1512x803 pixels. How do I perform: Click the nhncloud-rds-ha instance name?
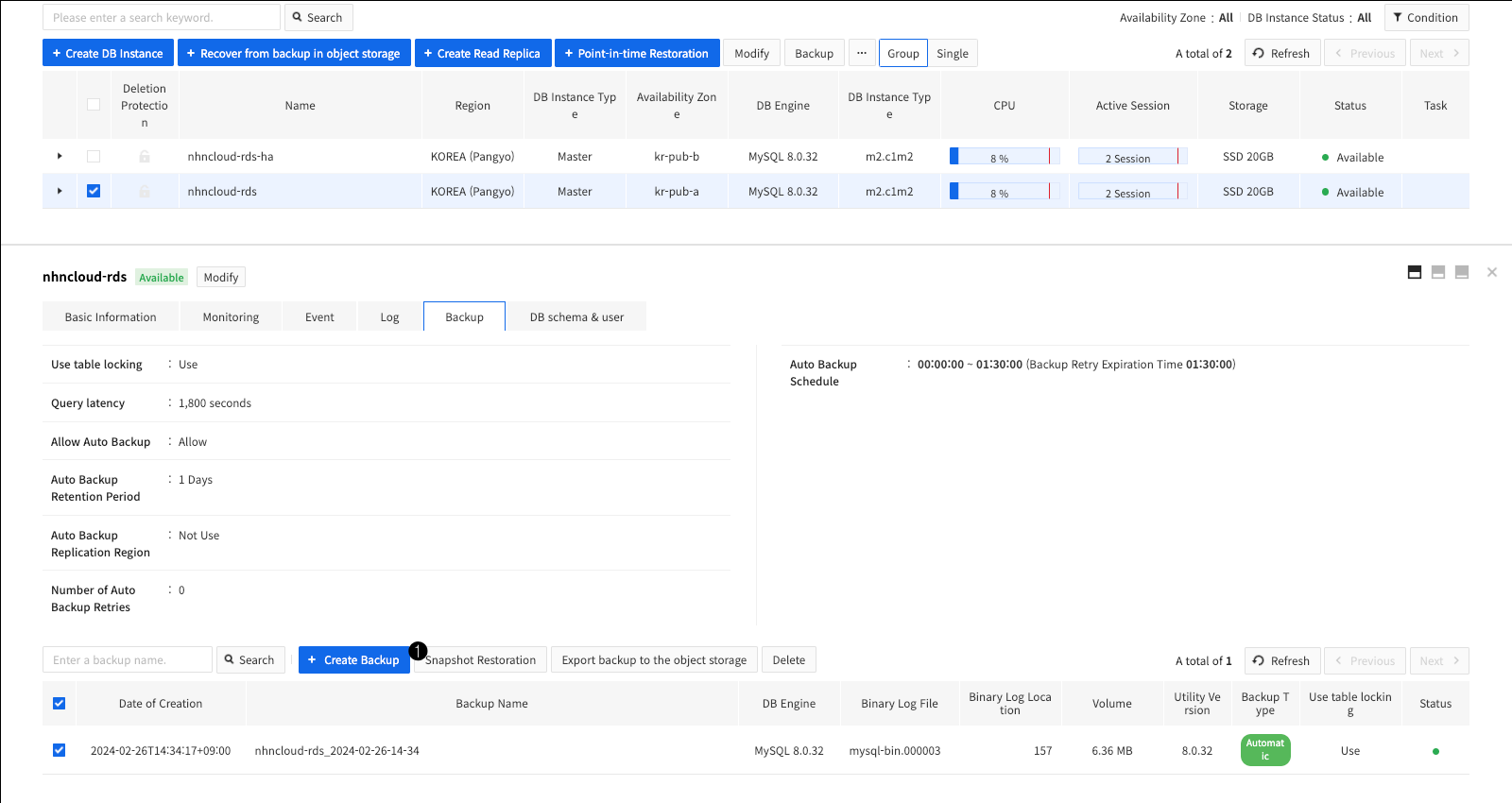click(x=231, y=157)
